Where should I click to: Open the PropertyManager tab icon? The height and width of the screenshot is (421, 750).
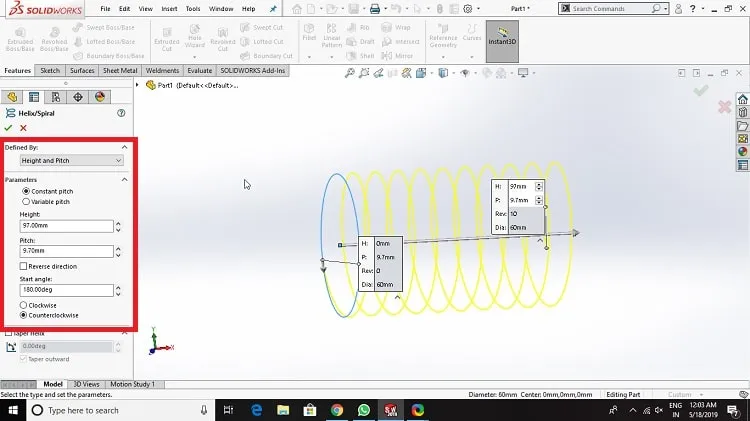click(x=34, y=97)
